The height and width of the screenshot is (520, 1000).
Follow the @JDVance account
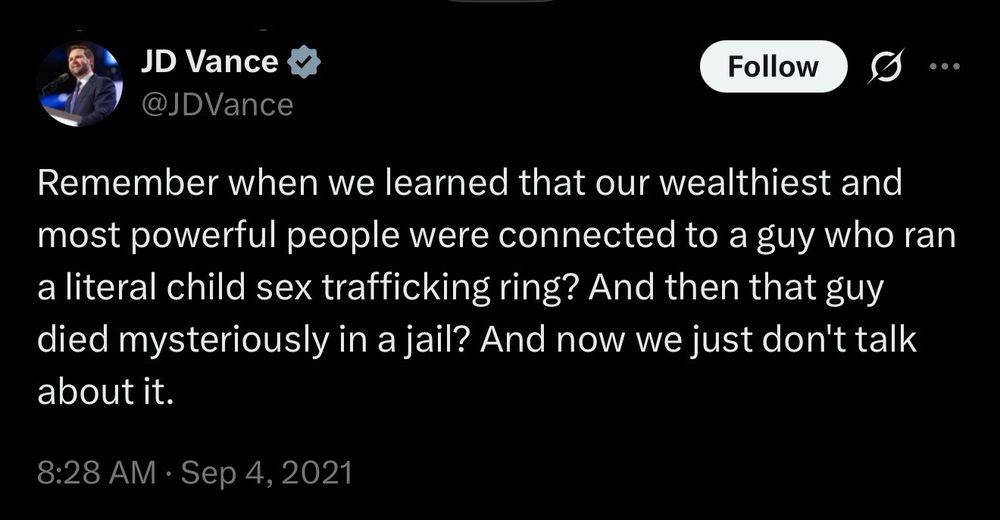pyautogui.click(x=773, y=67)
